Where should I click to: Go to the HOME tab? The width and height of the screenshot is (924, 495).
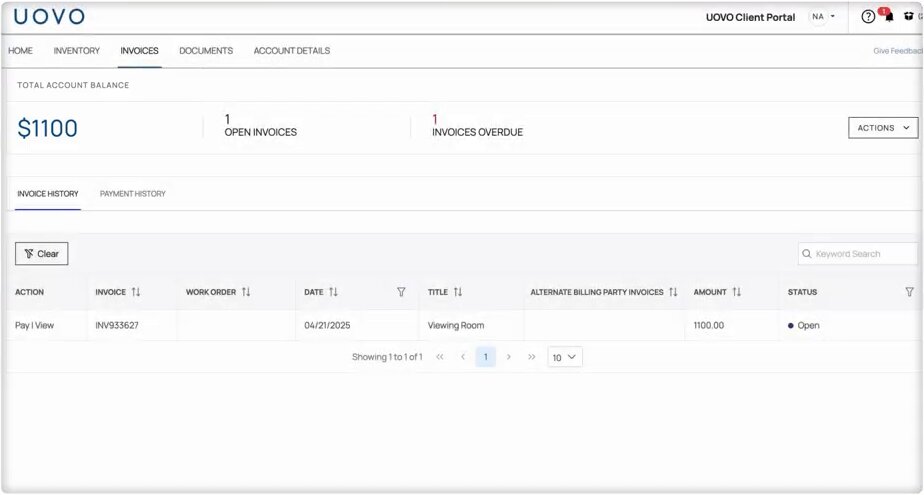21,51
